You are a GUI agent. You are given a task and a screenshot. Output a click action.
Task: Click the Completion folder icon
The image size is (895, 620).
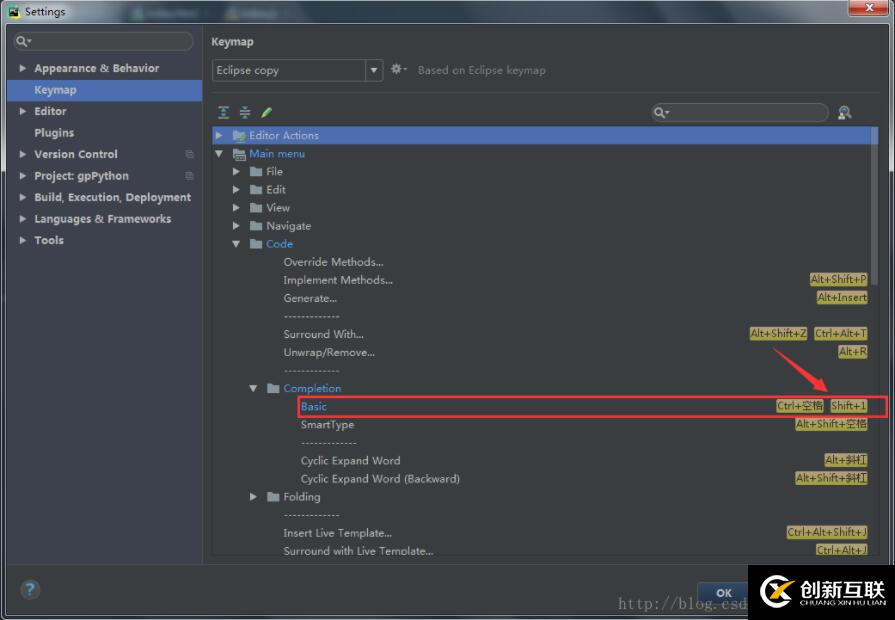273,388
